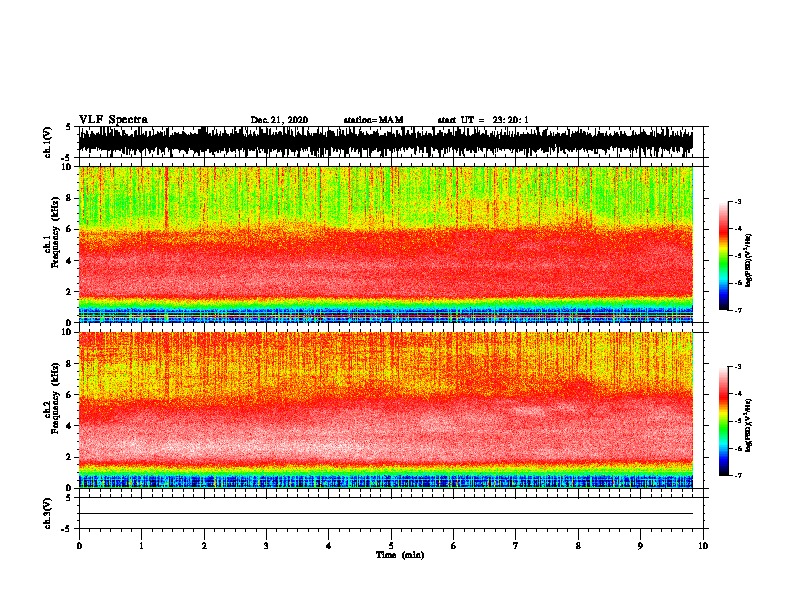Click the "-7" label on the ch.2 color scale
This screenshot has width=792, height=612.
click(737, 475)
